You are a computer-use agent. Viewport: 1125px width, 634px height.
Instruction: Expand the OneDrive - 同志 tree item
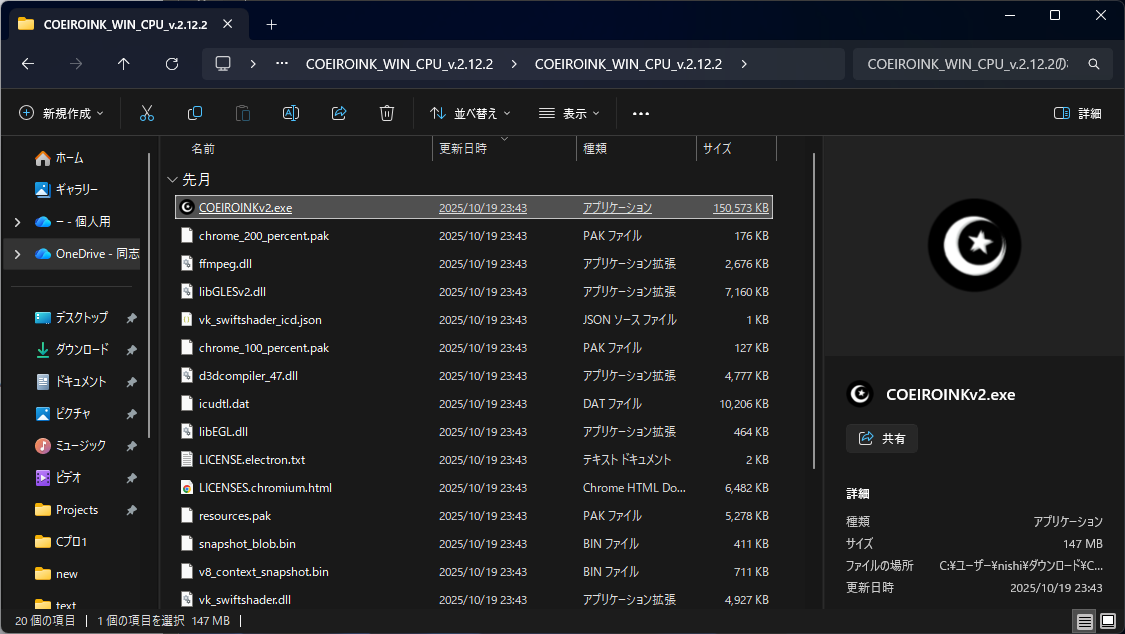pos(17,254)
